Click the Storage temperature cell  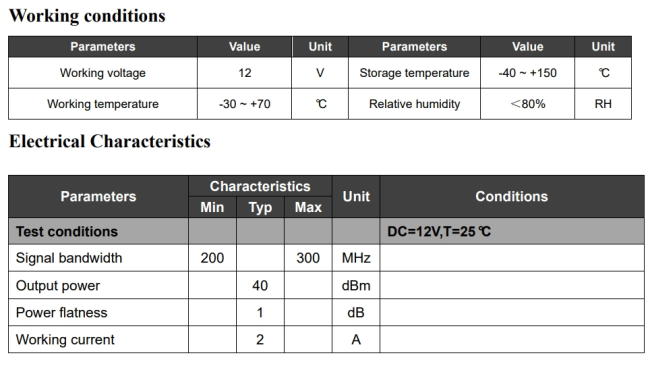click(x=414, y=73)
